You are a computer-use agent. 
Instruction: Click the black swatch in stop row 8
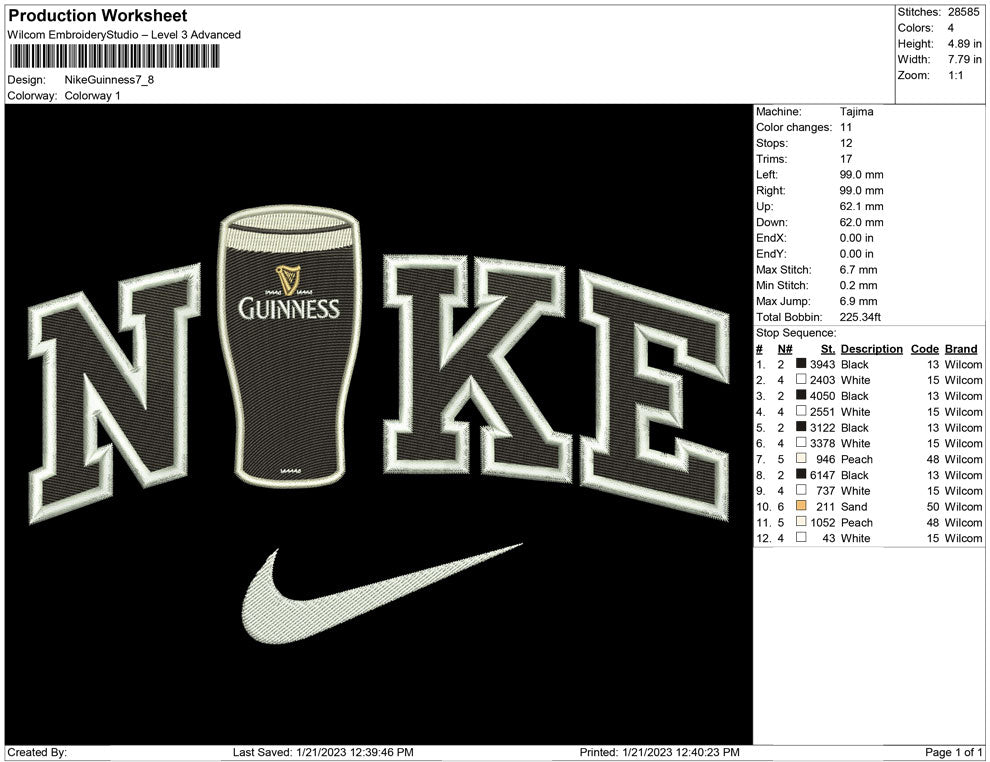coord(801,474)
